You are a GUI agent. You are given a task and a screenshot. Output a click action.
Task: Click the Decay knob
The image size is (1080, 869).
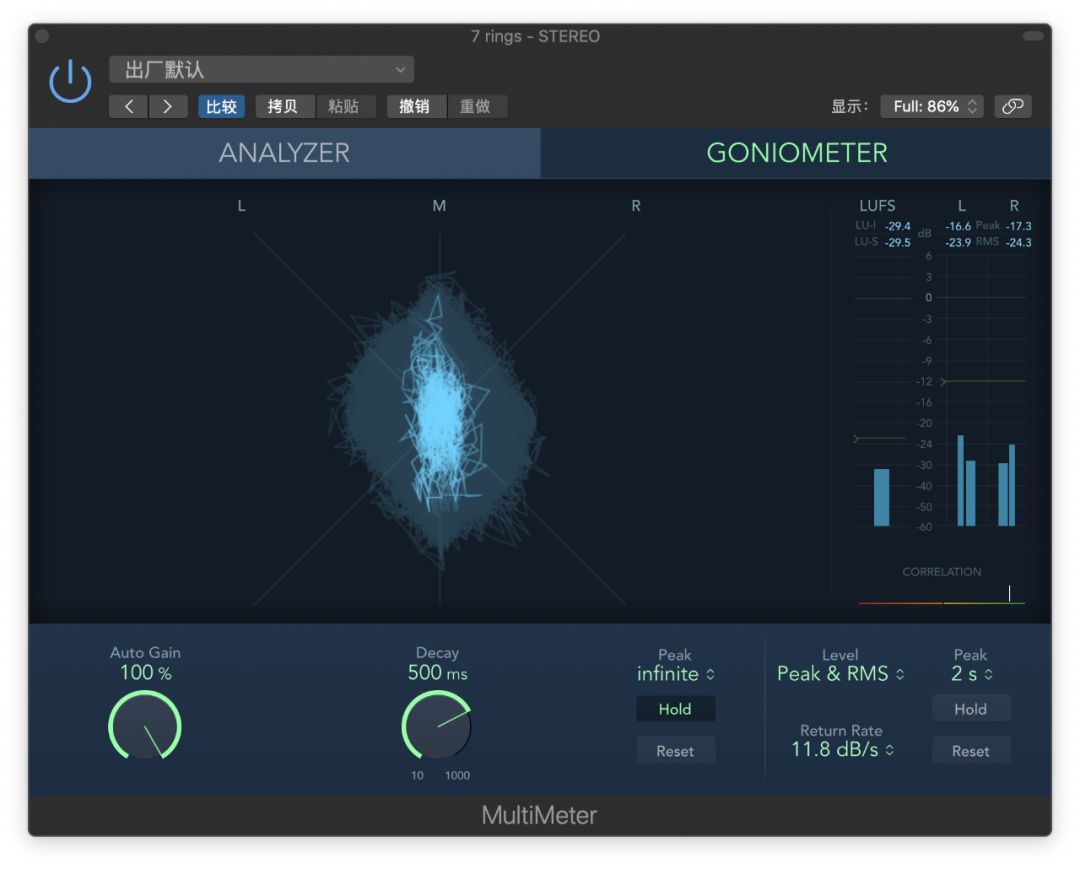pyautogui.click(x=437, y=726)
